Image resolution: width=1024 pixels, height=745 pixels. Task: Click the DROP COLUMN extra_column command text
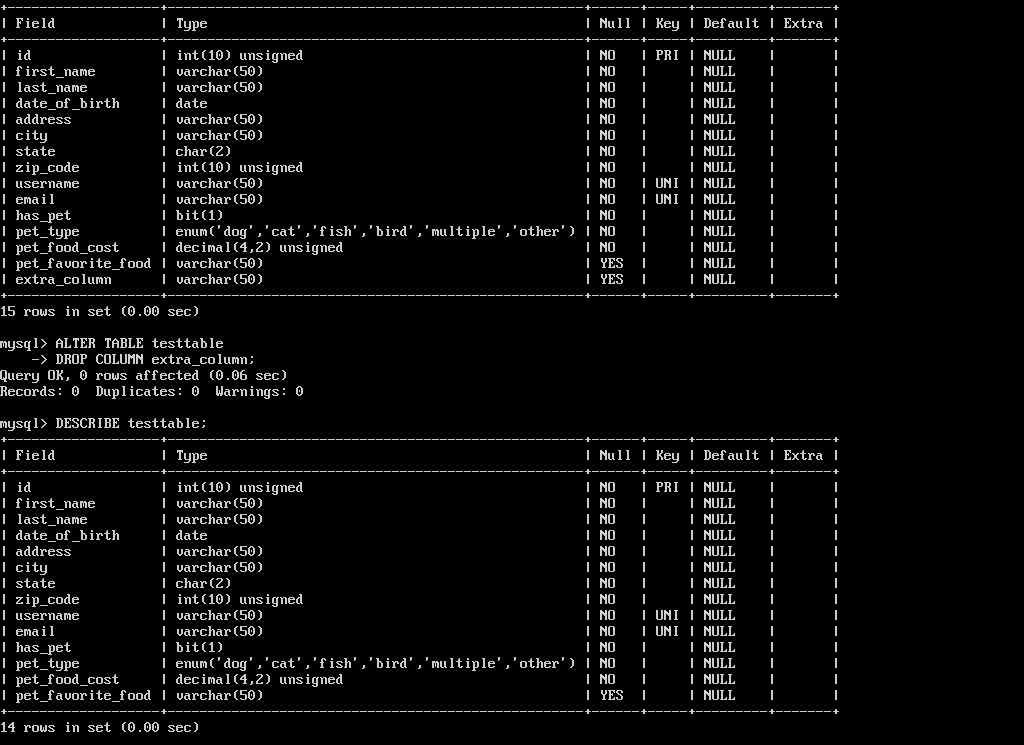coord(155,360)
